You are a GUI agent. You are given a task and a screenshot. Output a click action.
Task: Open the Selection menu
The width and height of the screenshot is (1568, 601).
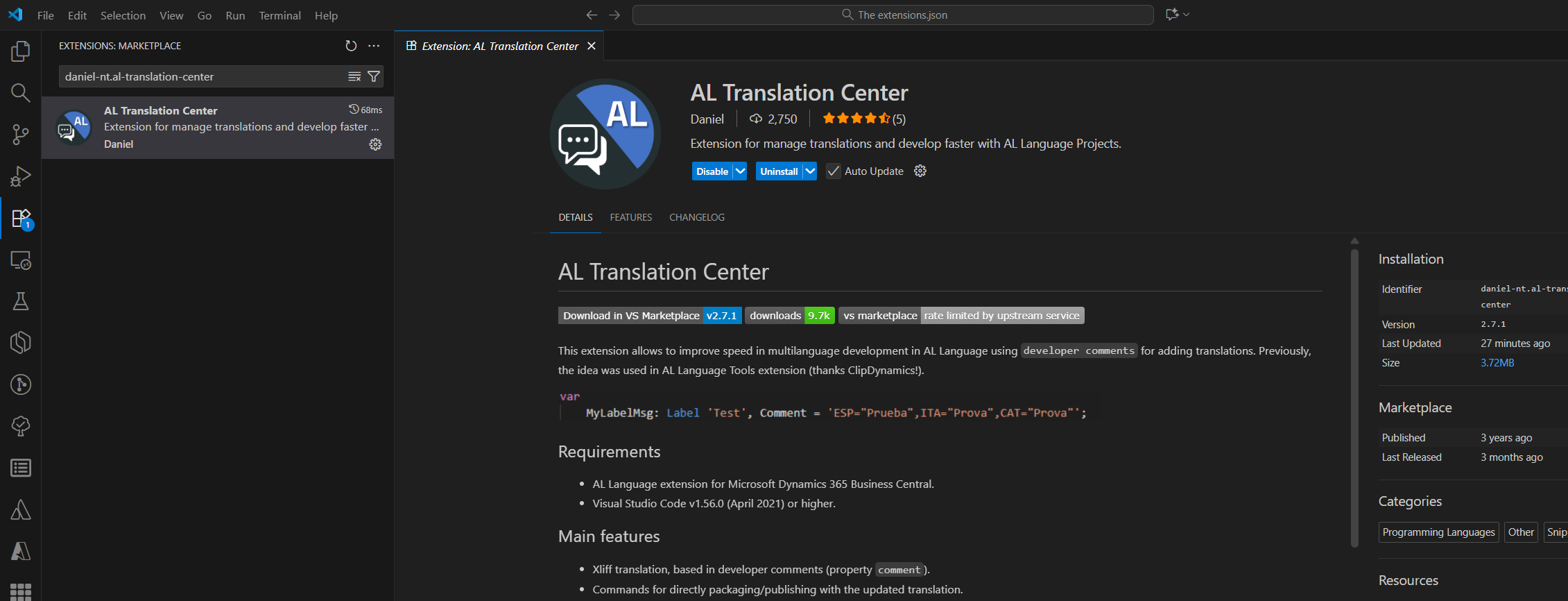click(123, 15)
